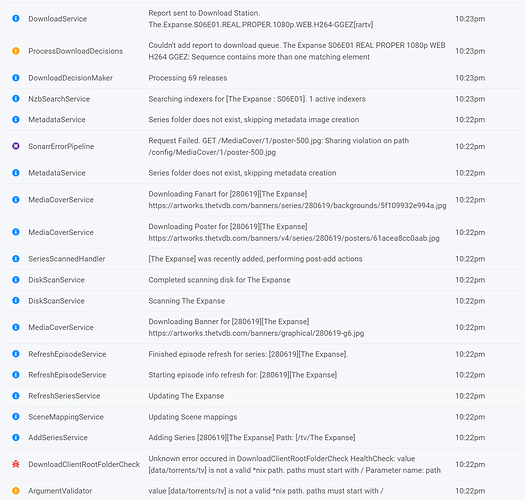This screenshot has height=500, width=525.
Task: Click the orange warning icon beside ArgumentValidator
Action: (x=16, y=491)
